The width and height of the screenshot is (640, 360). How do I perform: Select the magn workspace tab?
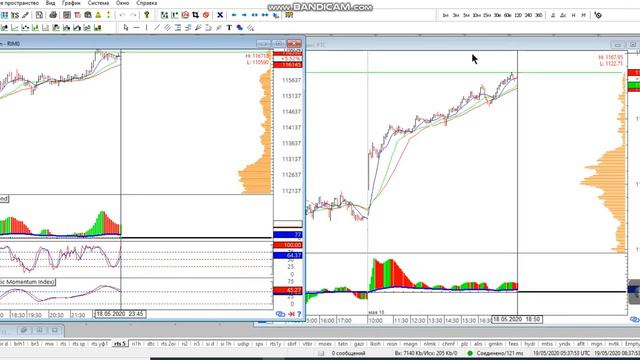click(x=411, y=344)
